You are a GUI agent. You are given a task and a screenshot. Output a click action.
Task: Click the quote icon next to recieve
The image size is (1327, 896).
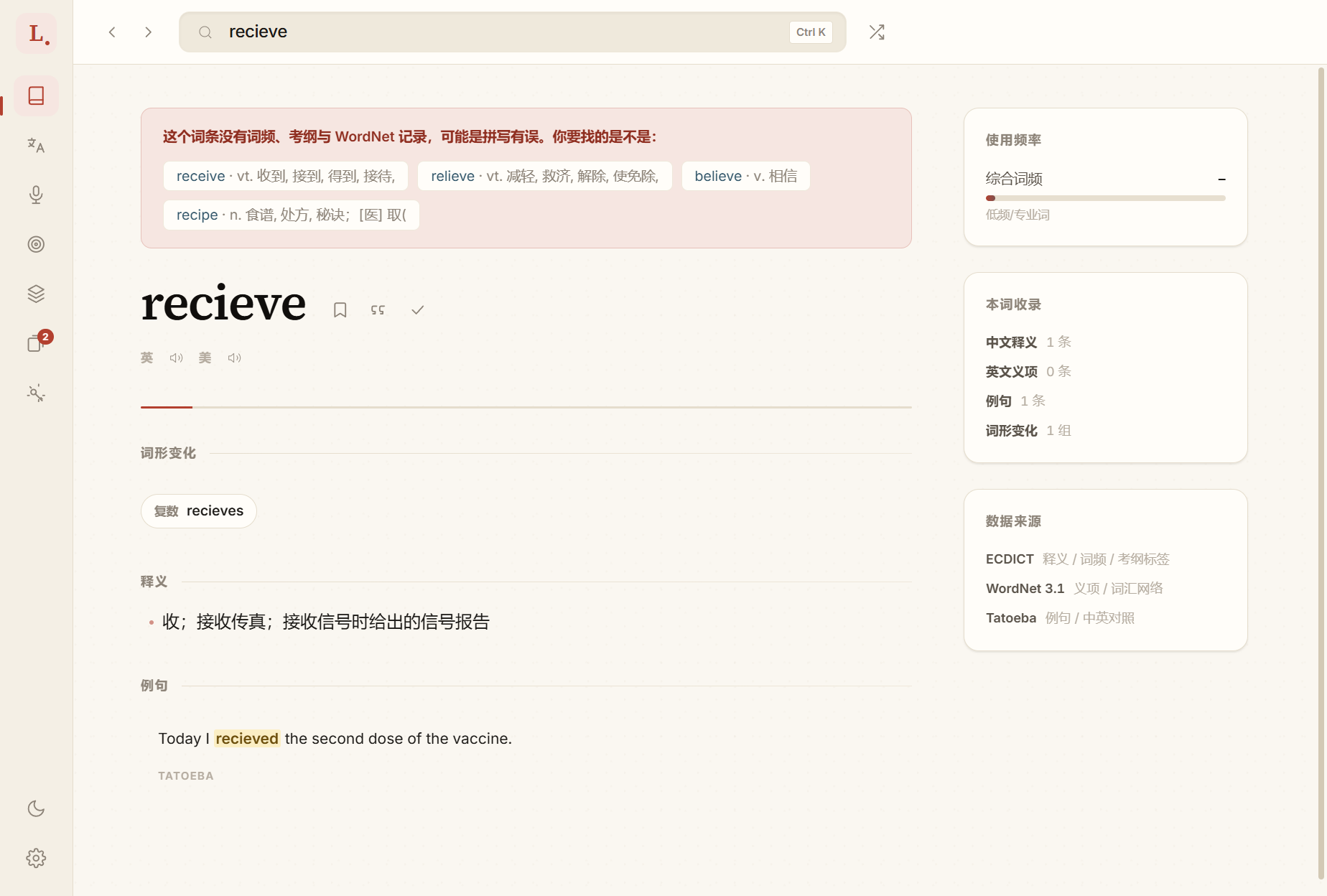click(378, 309)
